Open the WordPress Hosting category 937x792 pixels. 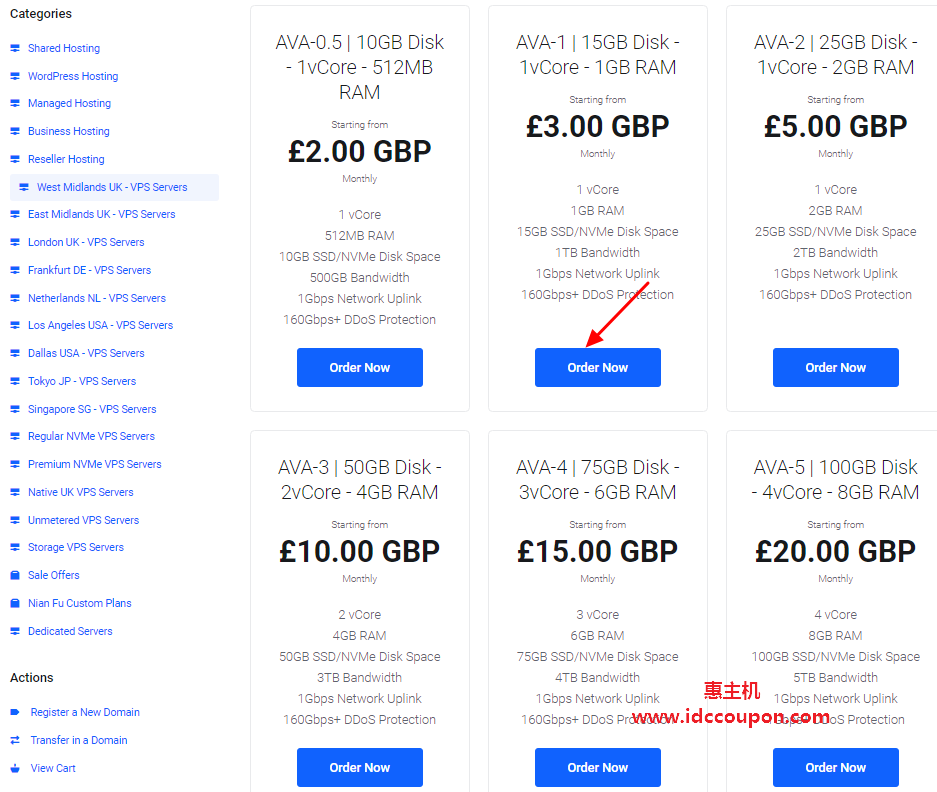73,76
